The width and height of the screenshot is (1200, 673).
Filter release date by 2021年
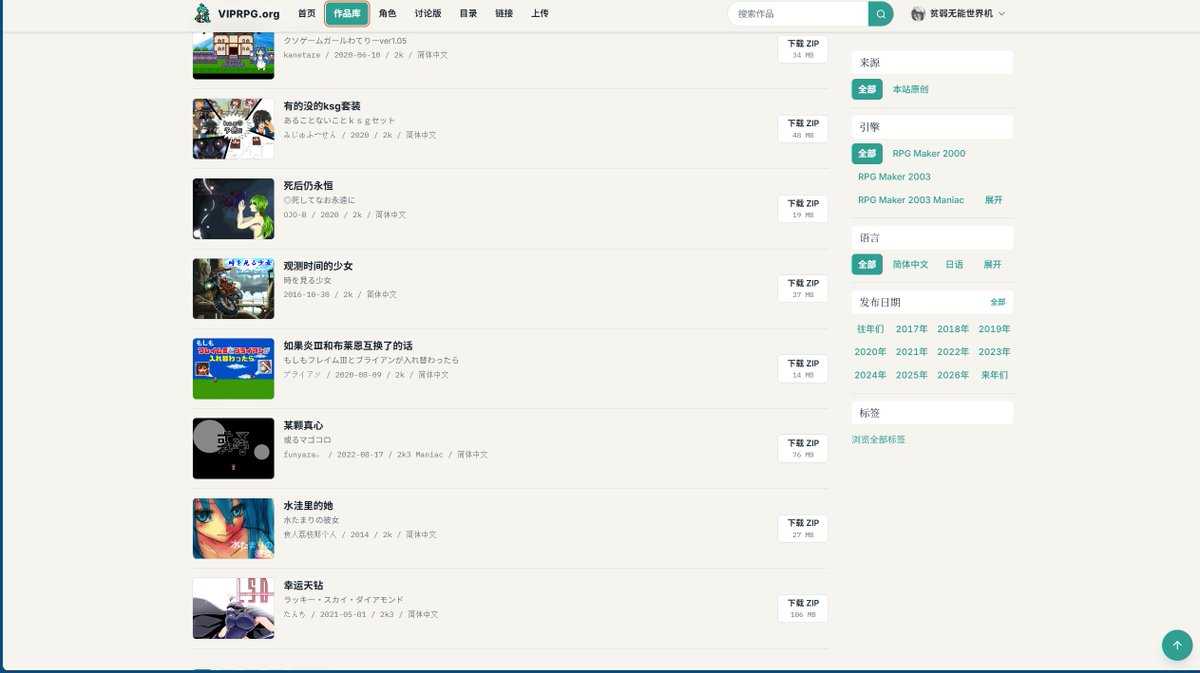(x=912, y=352)
